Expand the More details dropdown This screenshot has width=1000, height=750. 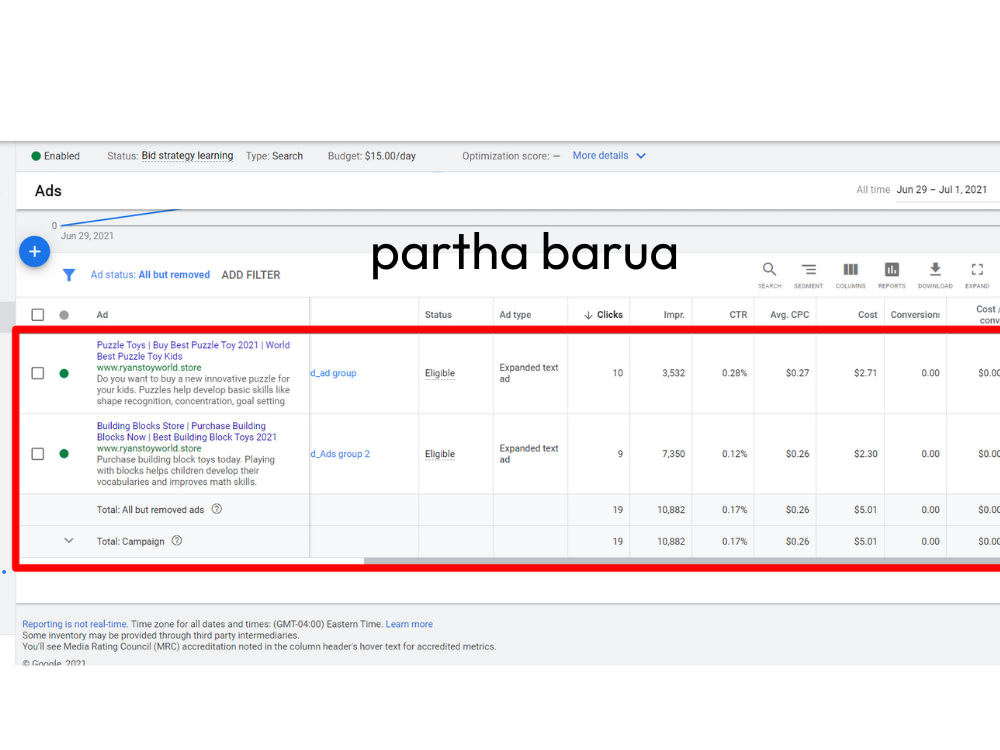[x=609, y=156]
